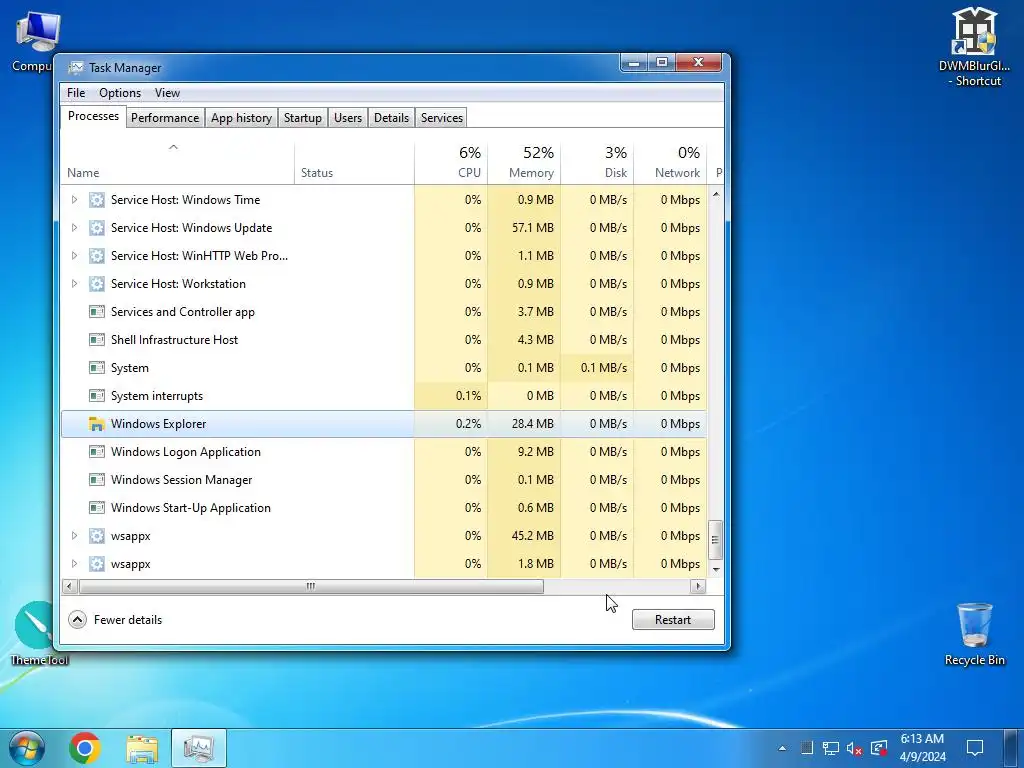Click the System interrupts process icon

97,396
